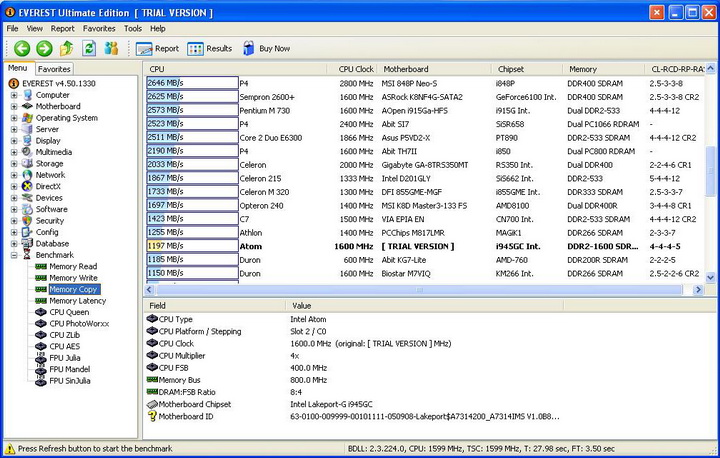The height and width of the screenshot is (458, 720).
Task: Open the Help menu
Action: [158, 28]
